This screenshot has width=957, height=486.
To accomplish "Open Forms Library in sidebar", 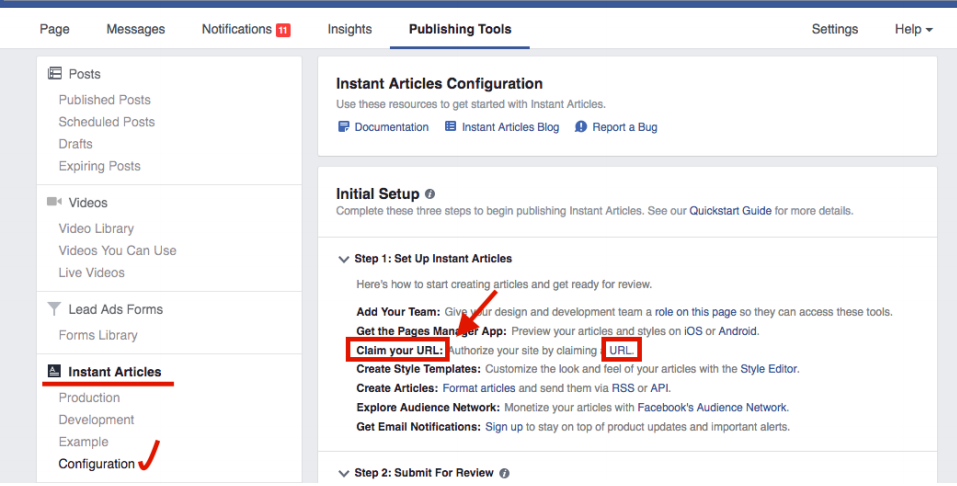I will click(98, 335).
